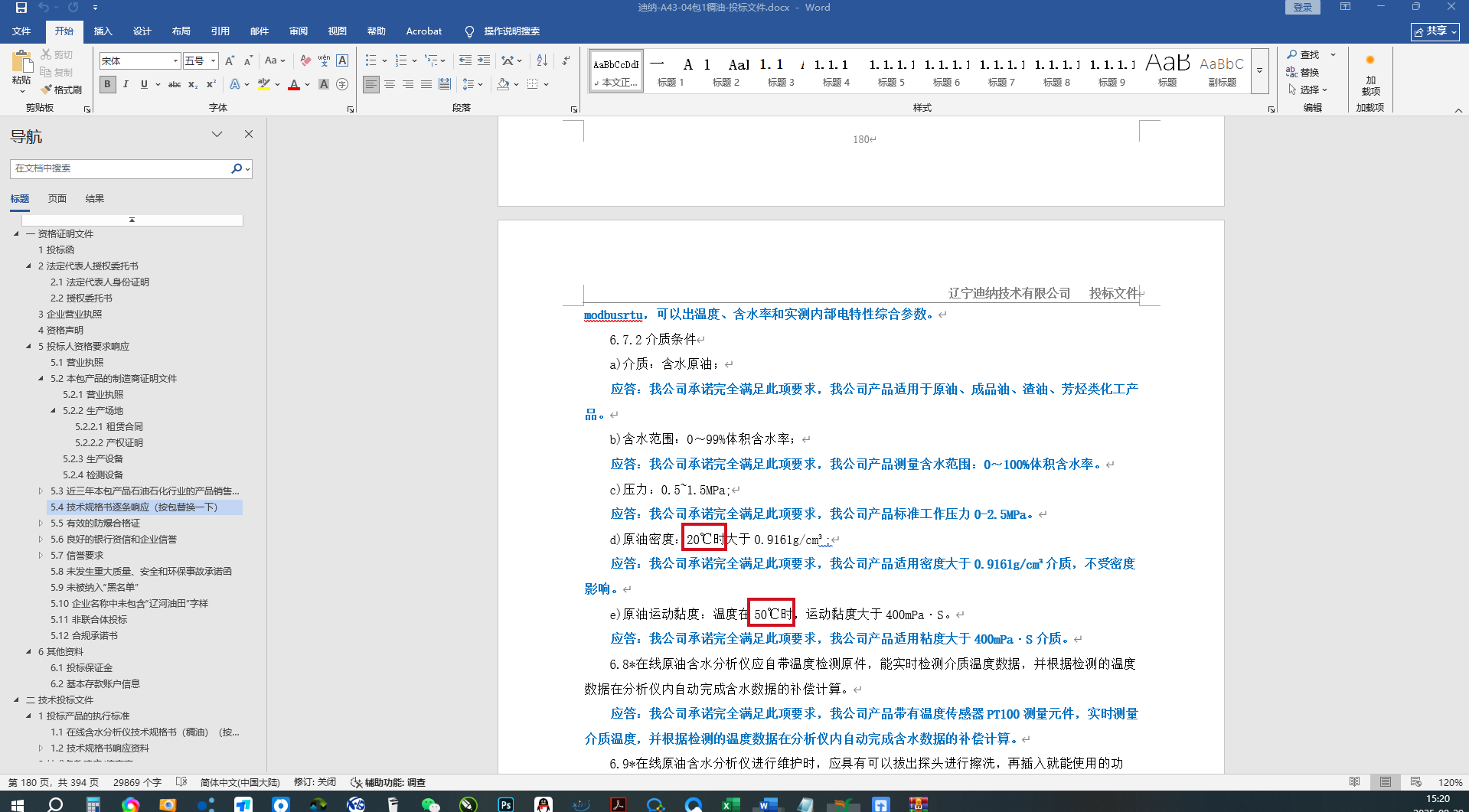Open the phonetic guide tool
The width and height of the screenshot is (1469, 812).
[x=324, y=60]
